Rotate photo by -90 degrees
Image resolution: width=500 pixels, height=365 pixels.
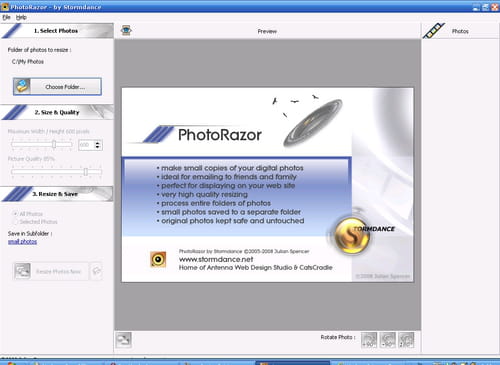pyautogui.click(x=388, y=340)
